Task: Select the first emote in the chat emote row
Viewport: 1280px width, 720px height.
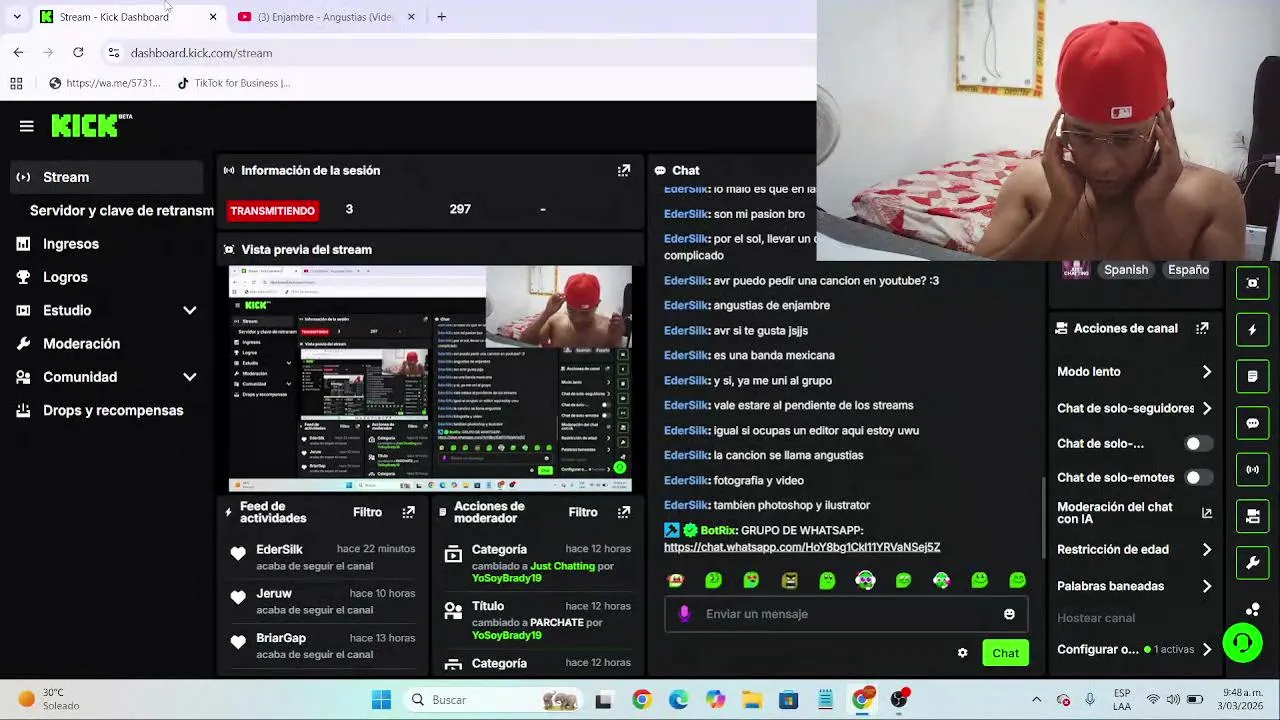Action: pyautogui.click(x=676, y=580)
